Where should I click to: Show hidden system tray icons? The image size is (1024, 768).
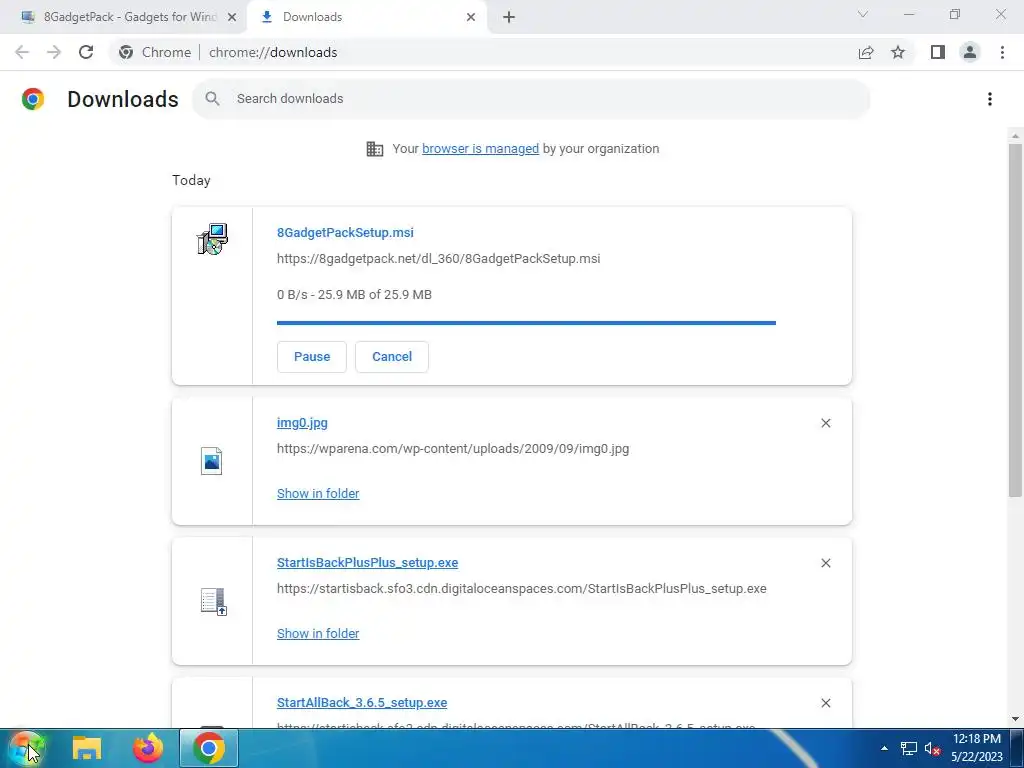(x=884, y=748)
